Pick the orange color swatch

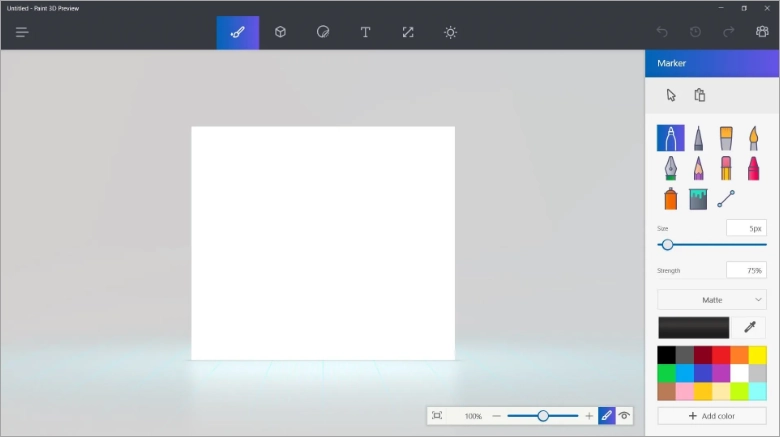[739, 355]
